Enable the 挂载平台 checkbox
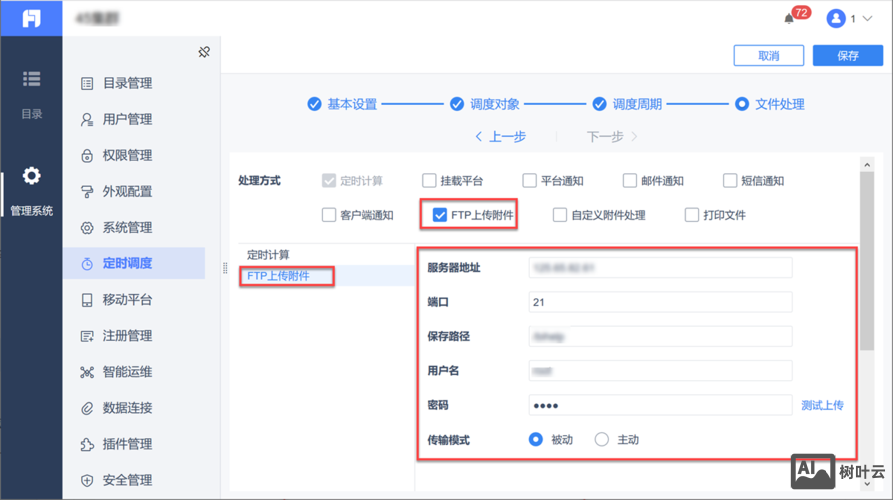 429,181
